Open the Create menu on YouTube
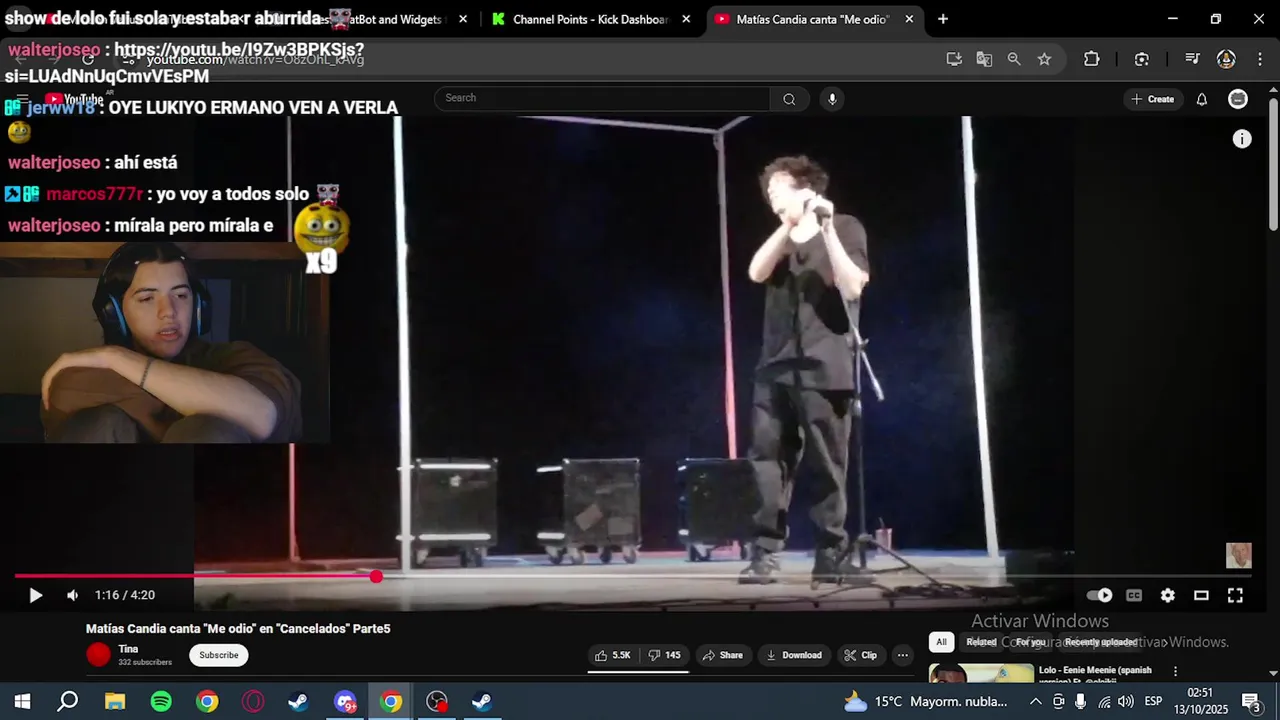Viewport: 1280px width, 720px height. 1153,99
